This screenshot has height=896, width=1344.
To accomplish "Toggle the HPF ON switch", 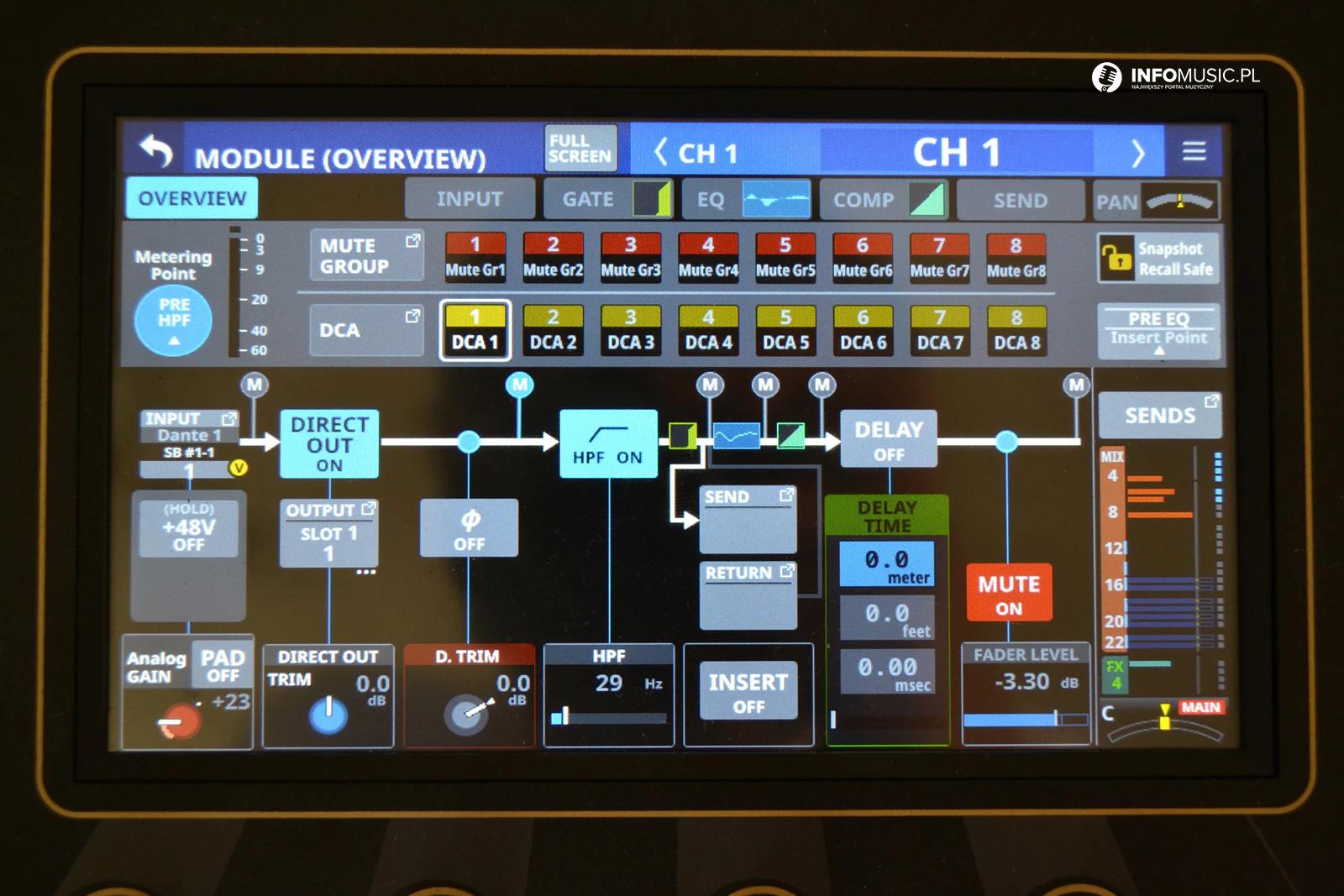I will point(608,443).
